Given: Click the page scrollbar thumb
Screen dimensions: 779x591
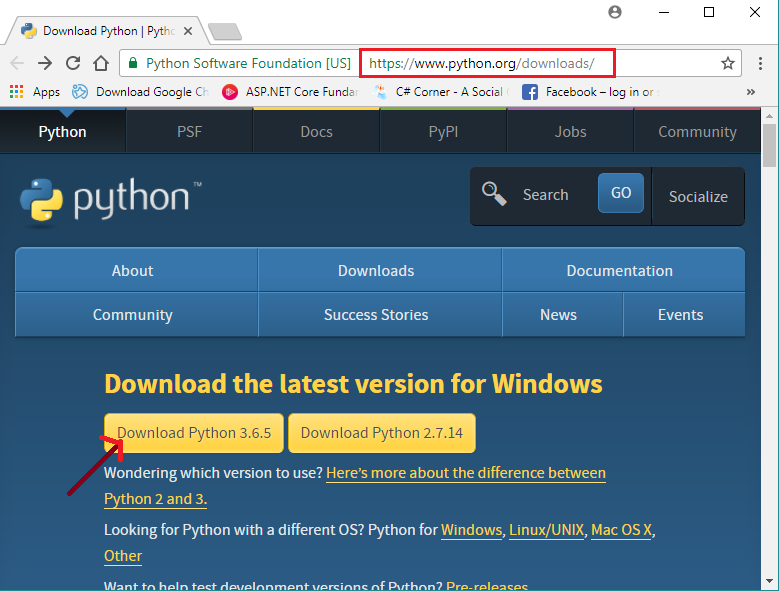Looking at the screenshot, I should 770,146.
